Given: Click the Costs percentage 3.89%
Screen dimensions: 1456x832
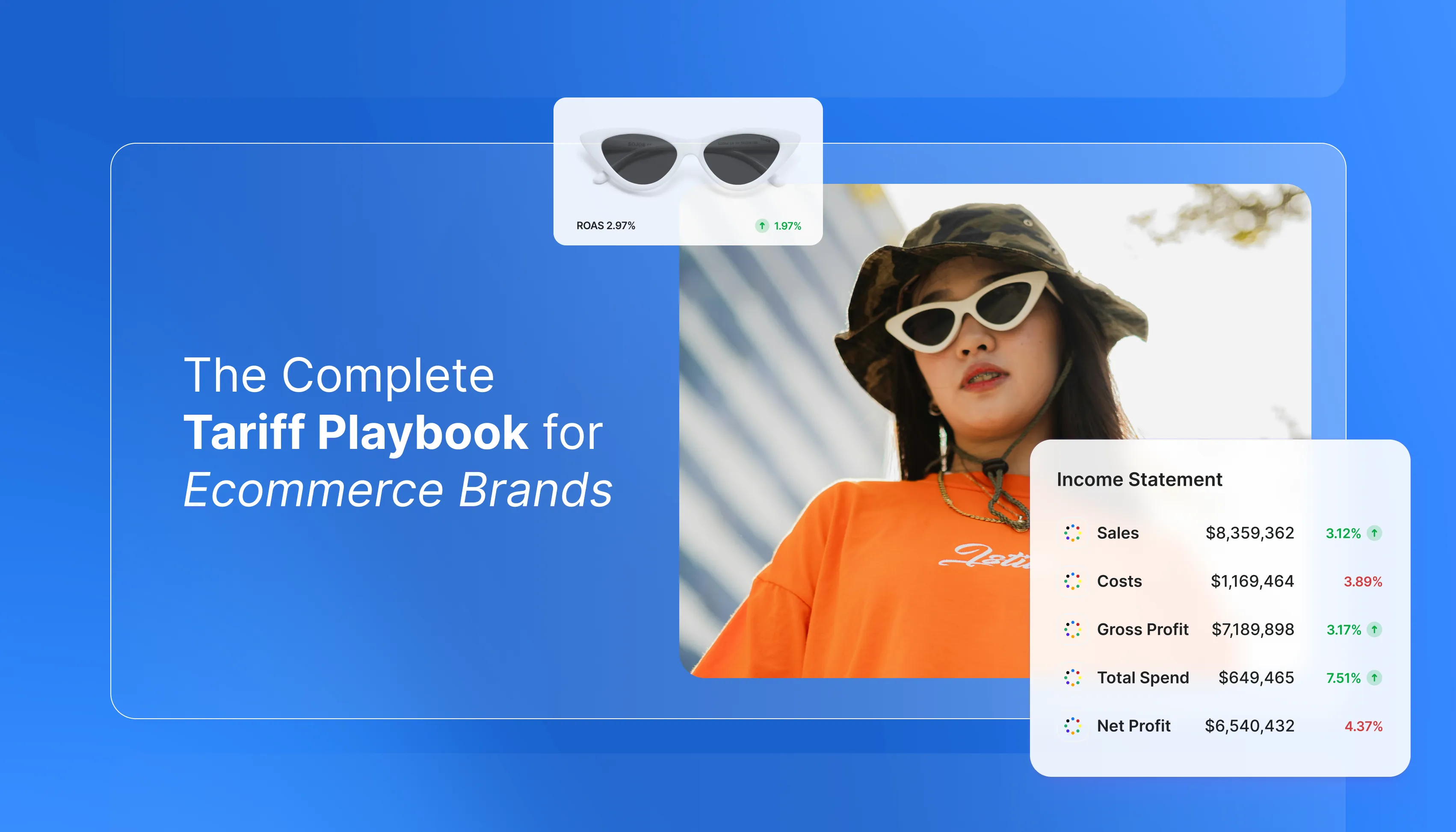Looking at the screenshot, I should [1363, 582].
